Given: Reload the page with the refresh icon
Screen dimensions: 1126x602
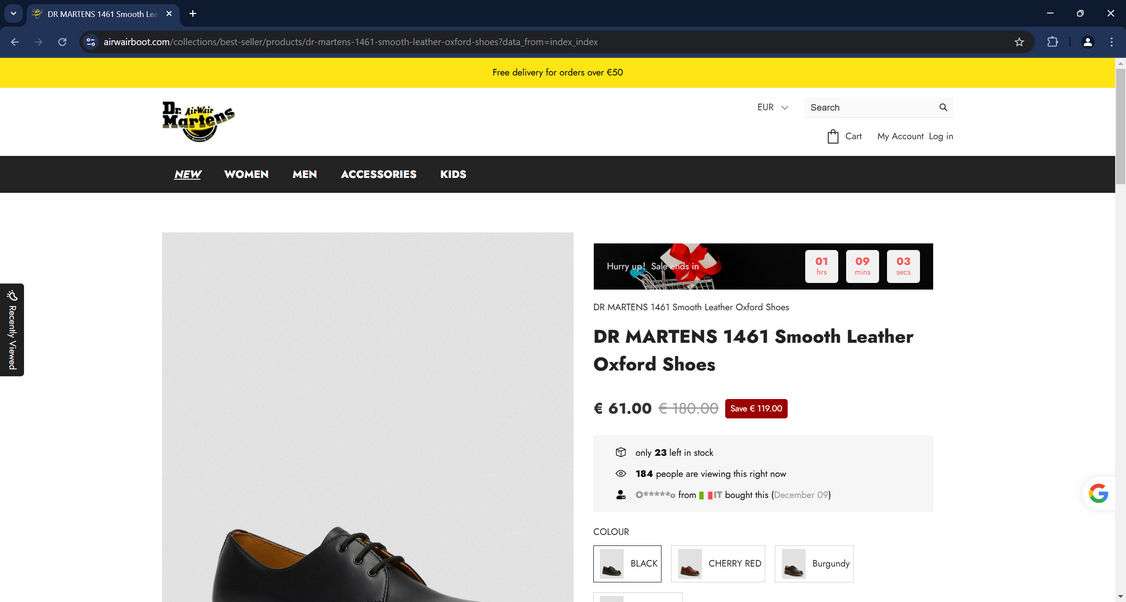Looking at the screenshot, I should [62, 42].
